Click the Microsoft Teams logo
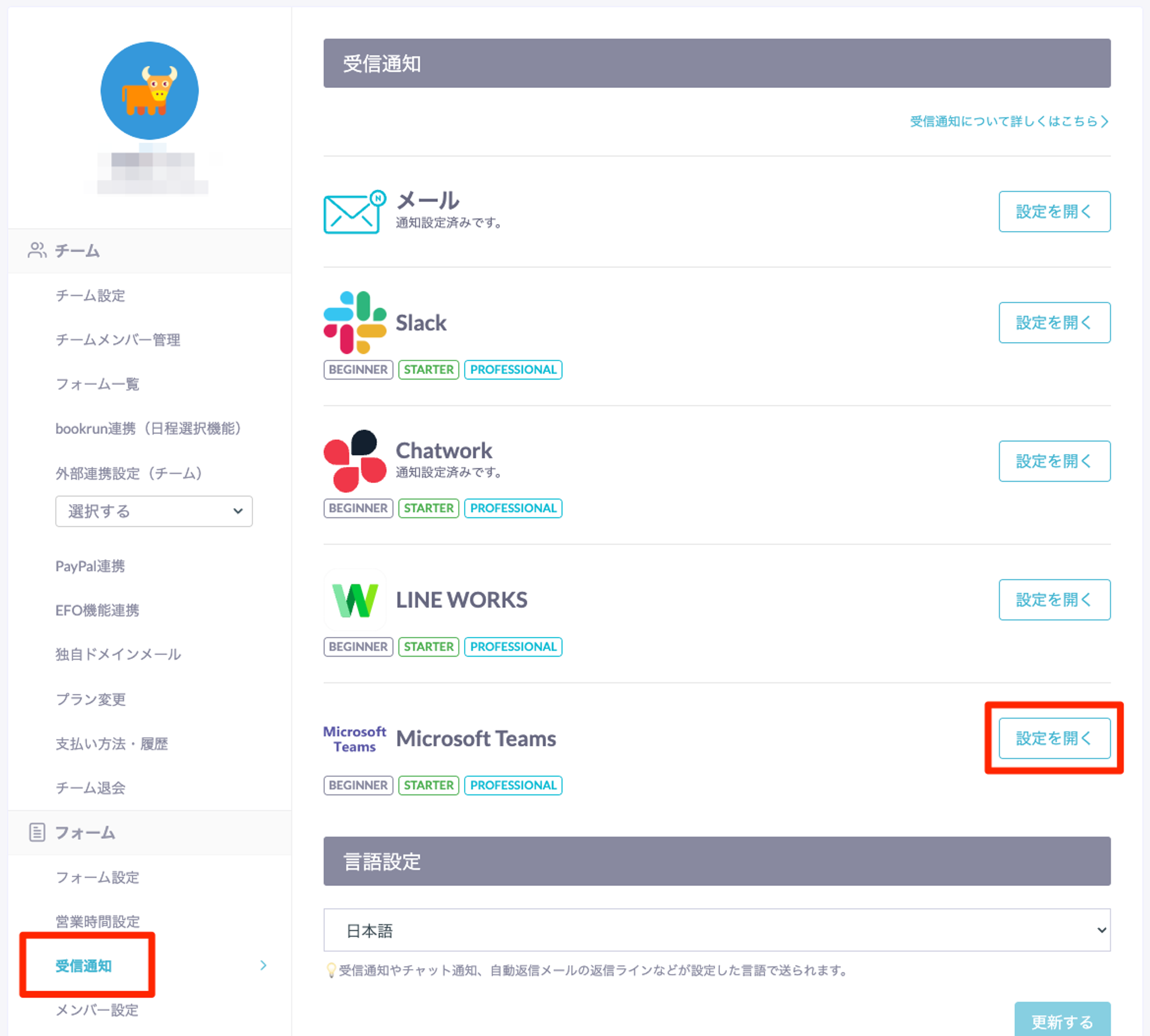Screen dimensions: 1150x1036 (355, 739)
